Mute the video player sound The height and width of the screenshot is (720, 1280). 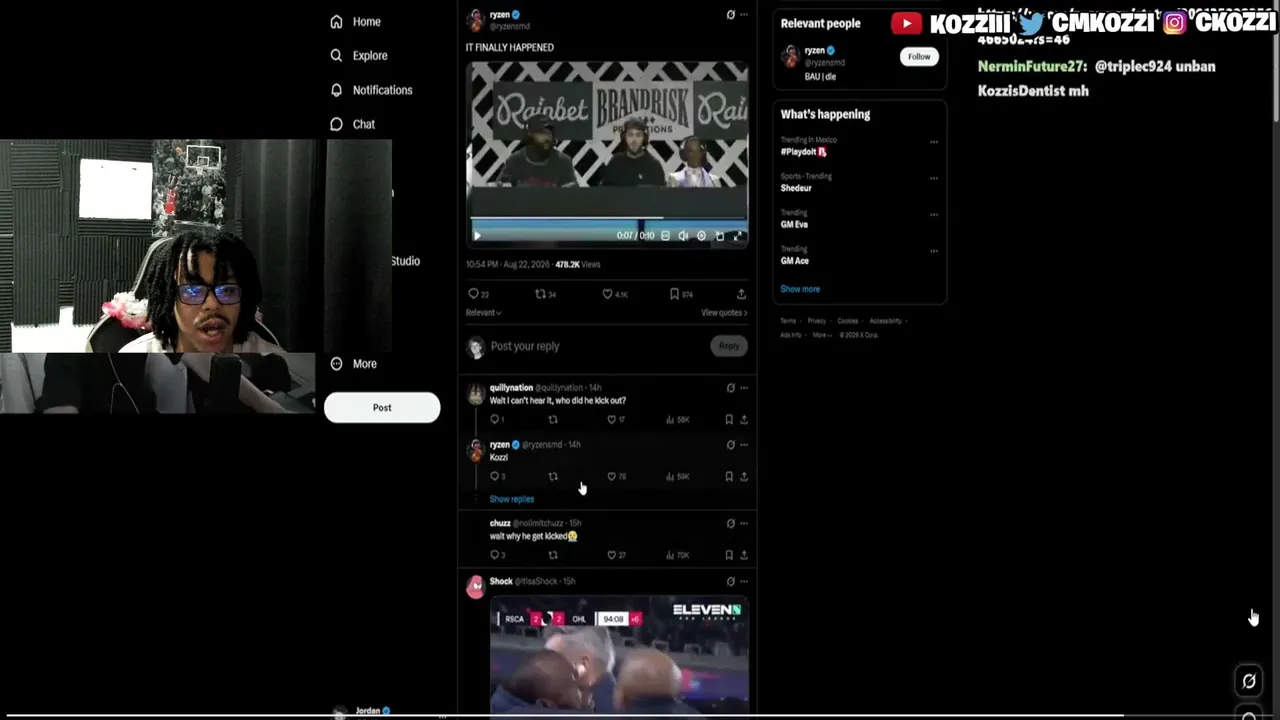pyautogui.click(x=683, y=236)
